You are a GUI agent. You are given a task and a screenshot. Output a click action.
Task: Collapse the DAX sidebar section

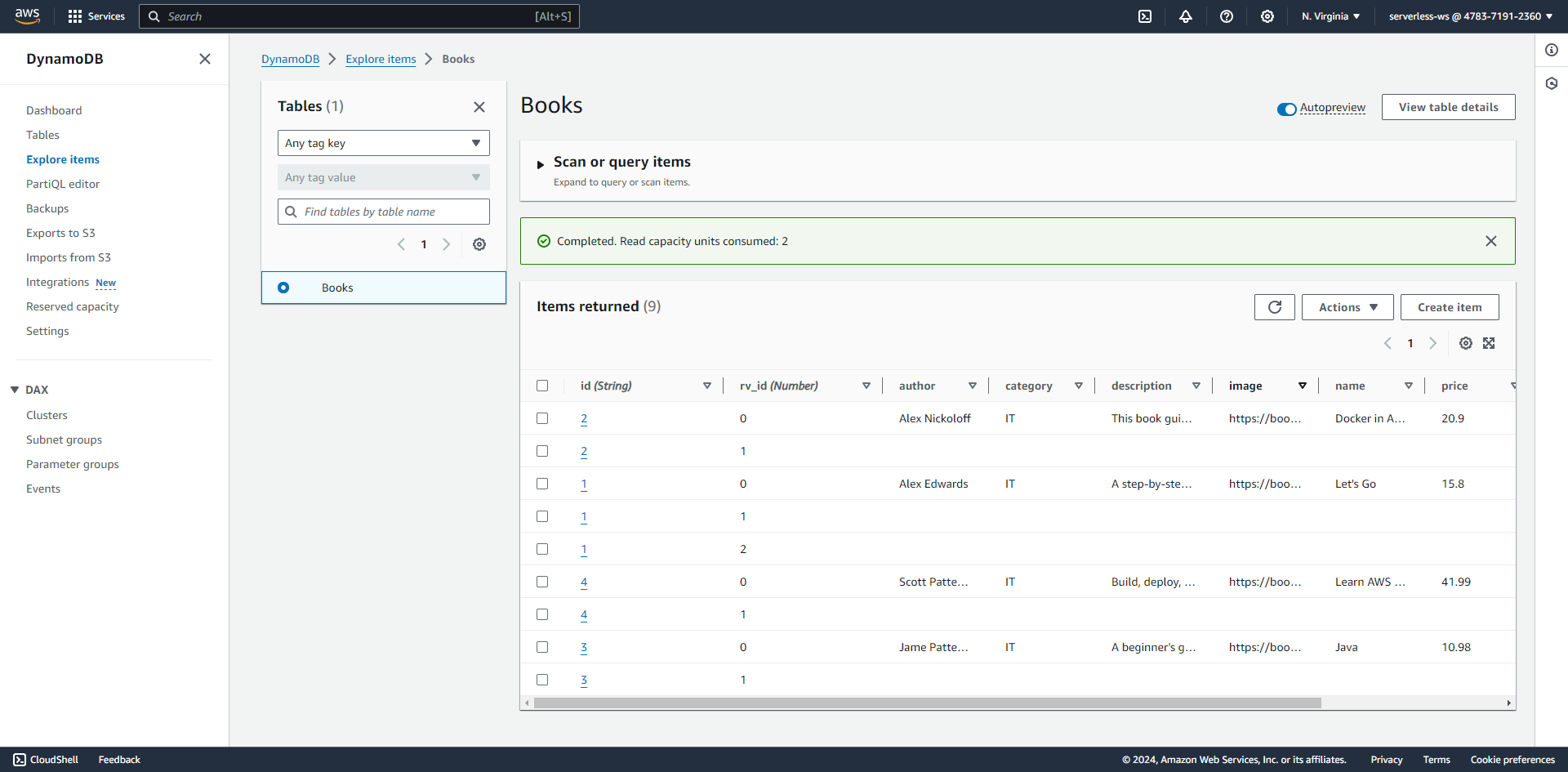[x=15, y=390]
